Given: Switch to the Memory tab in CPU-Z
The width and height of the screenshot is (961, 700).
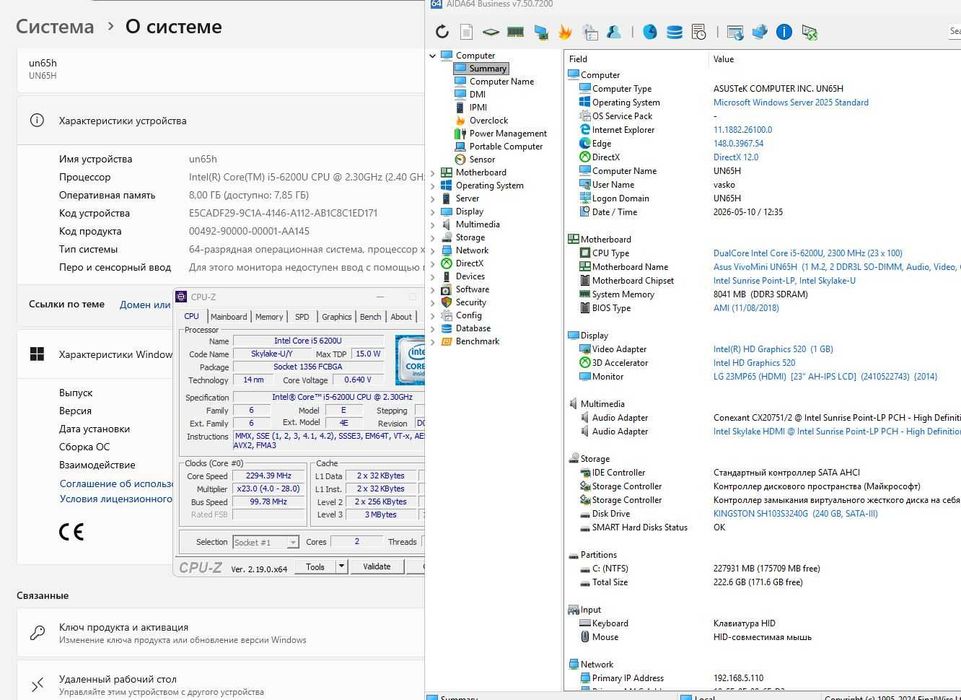Looking at the screenshot, I should (269, 316).
